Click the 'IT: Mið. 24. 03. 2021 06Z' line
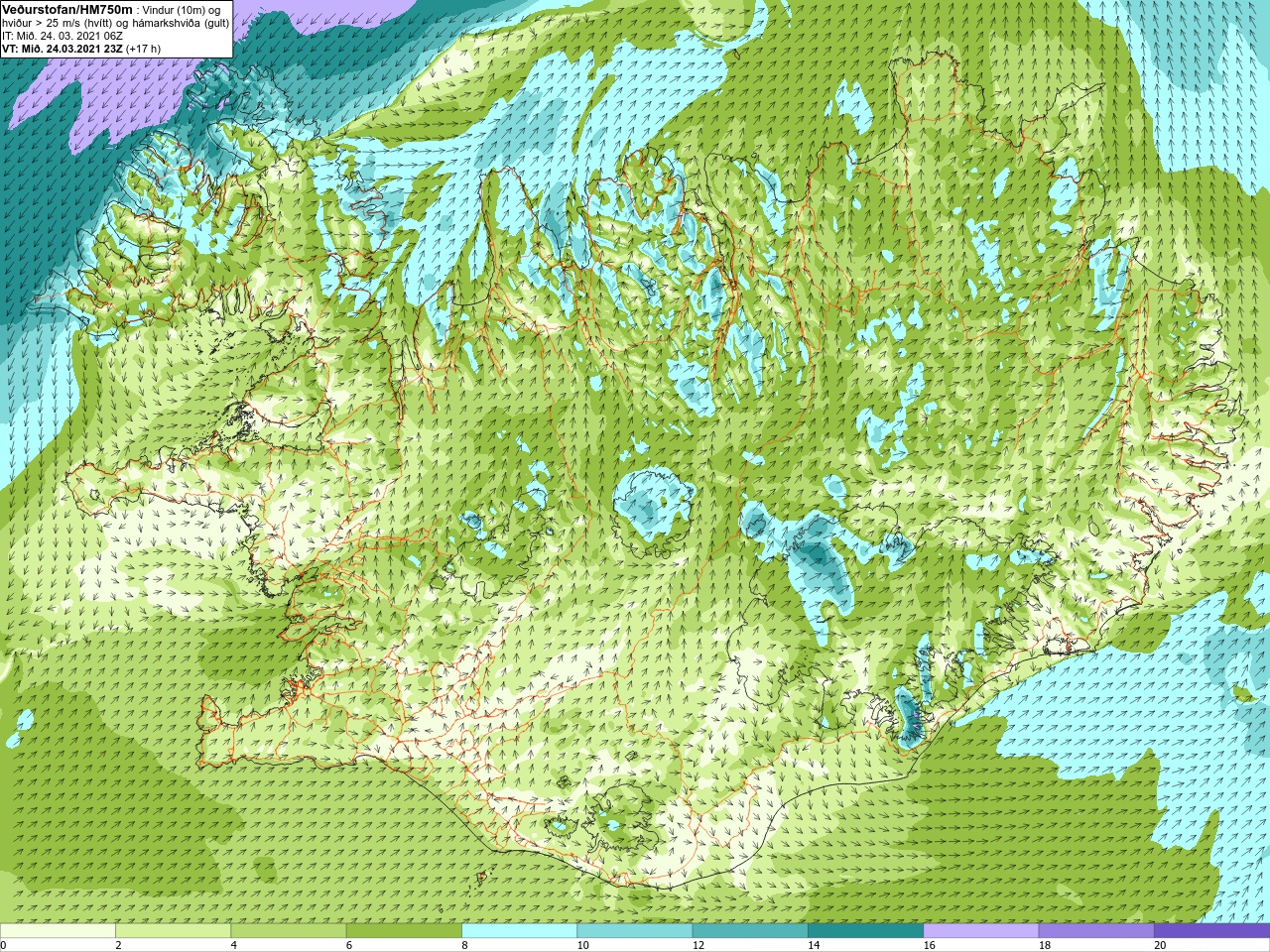 [x=62, y=36]
